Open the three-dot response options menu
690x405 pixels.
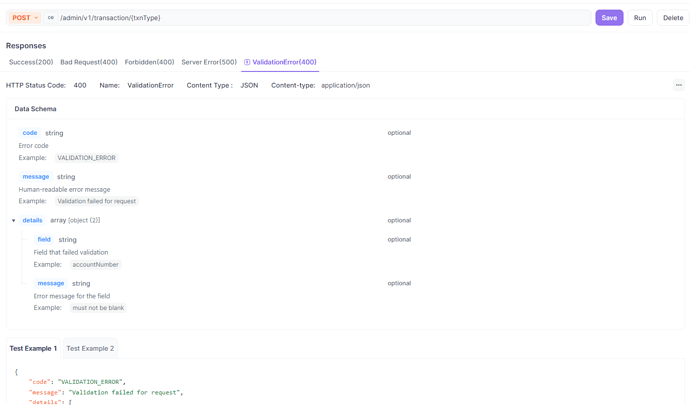point(678,85)
